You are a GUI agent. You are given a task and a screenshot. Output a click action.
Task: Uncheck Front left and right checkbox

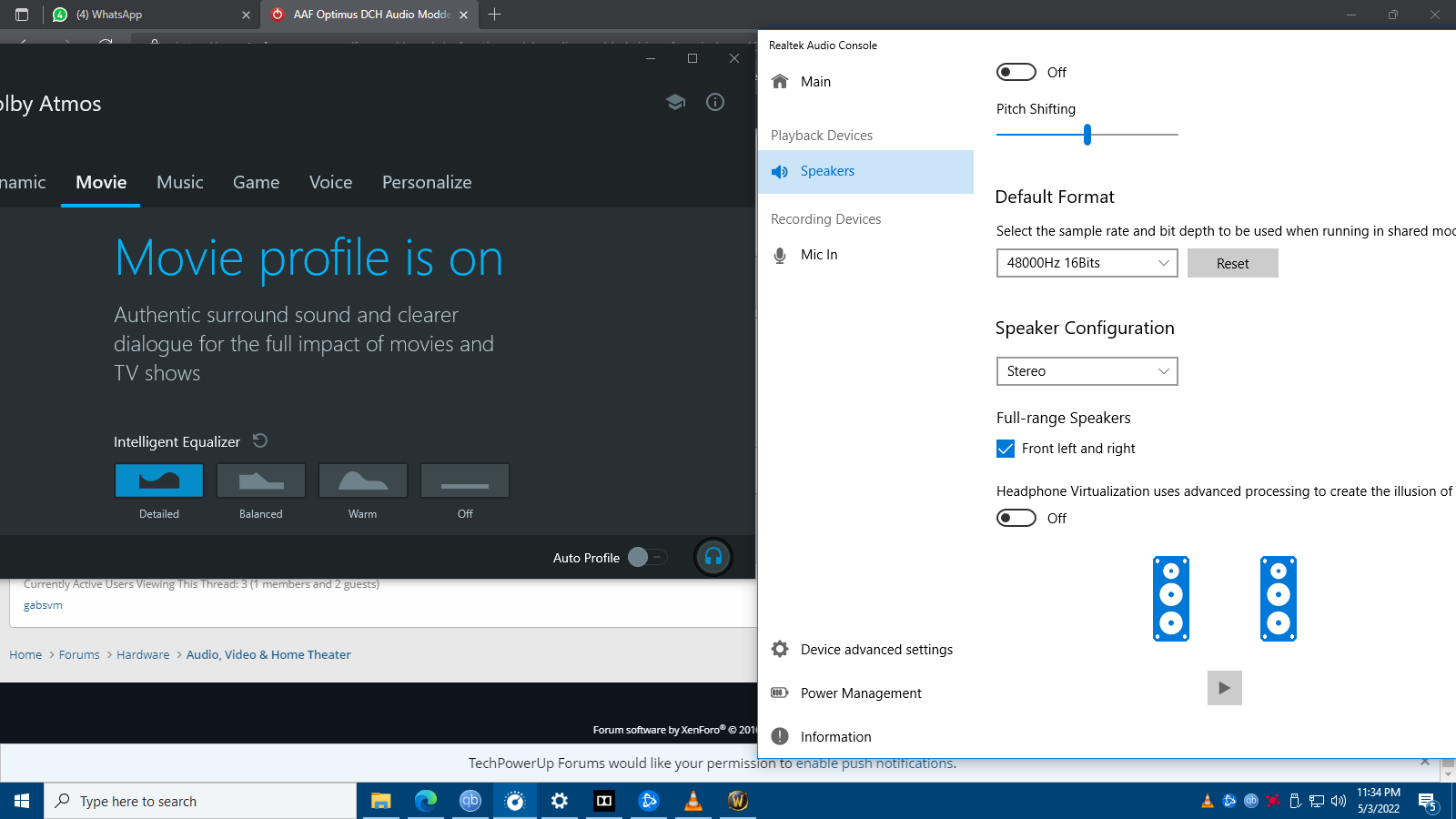coord(1006,449)
